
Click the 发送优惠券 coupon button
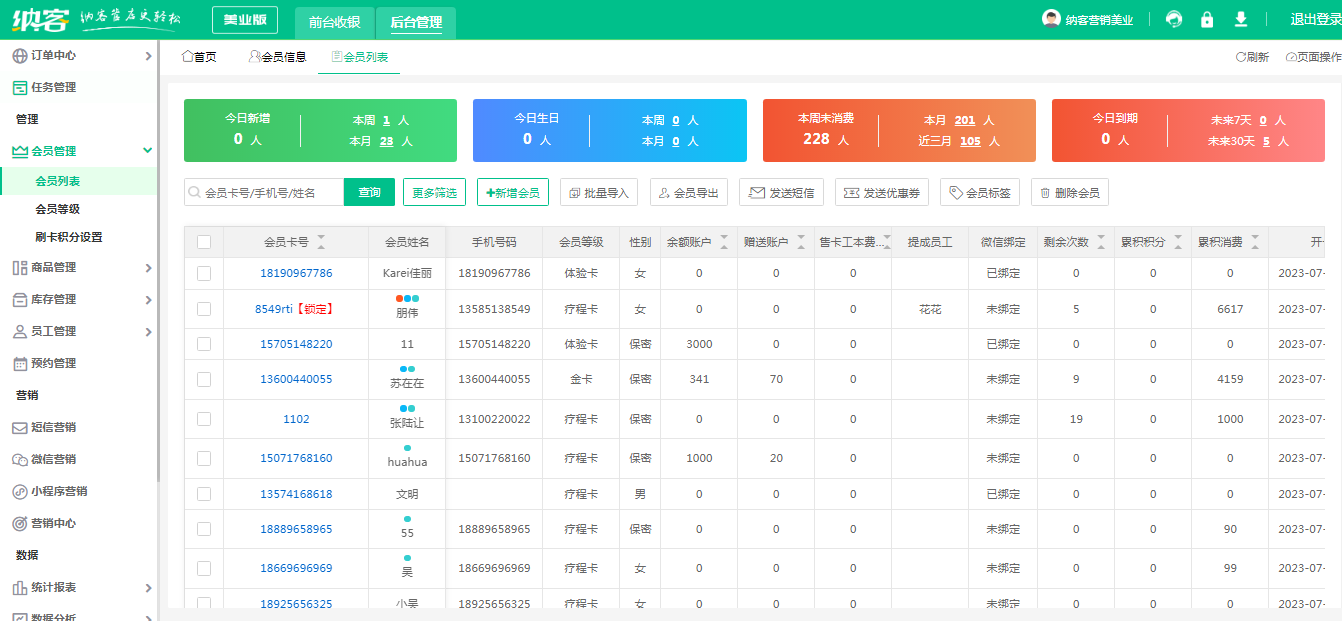(882, 192)
